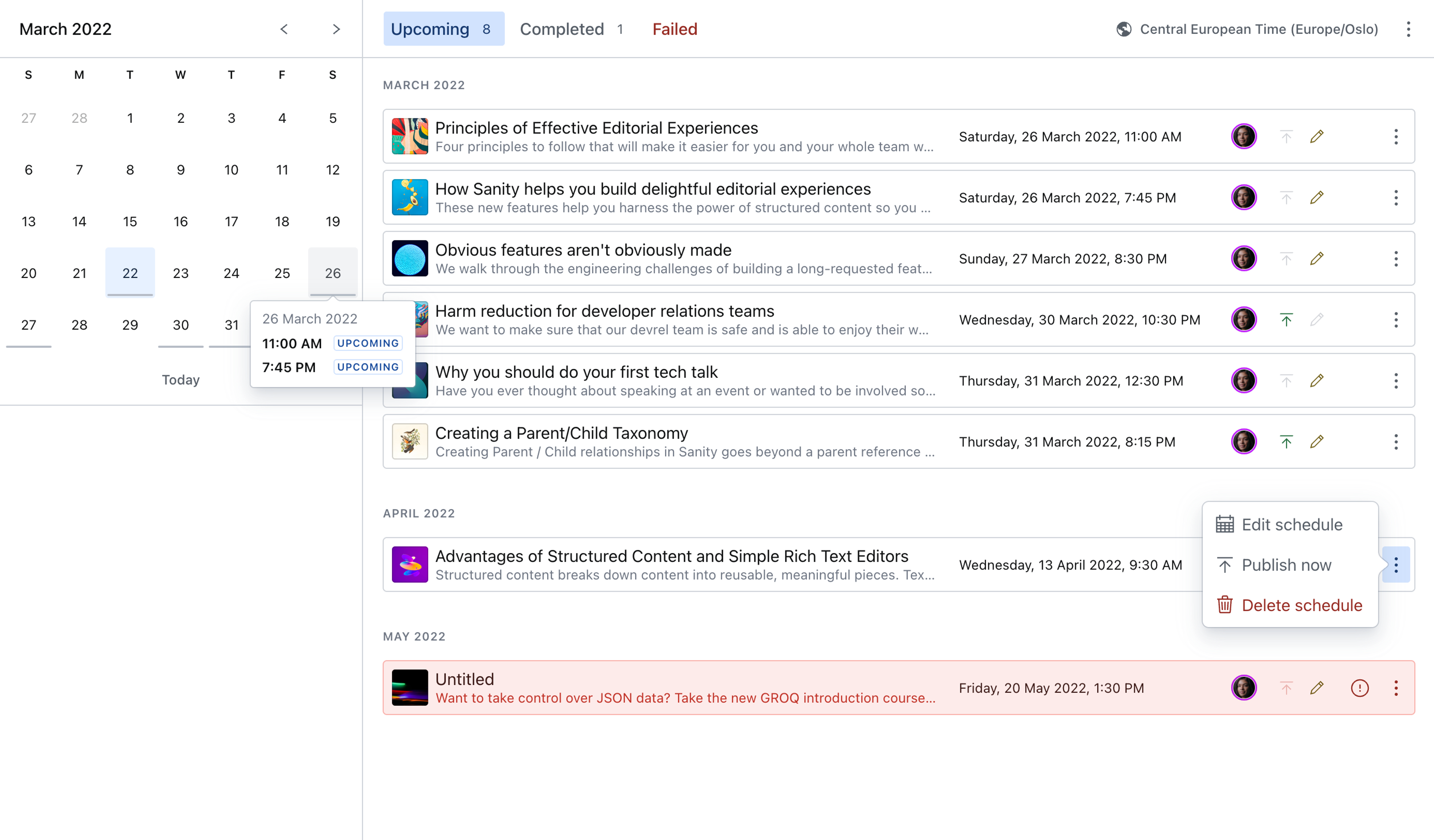Screen dimensions: 1434x840
Task: Click the globe time zone icon
Action: [1124, 29]
